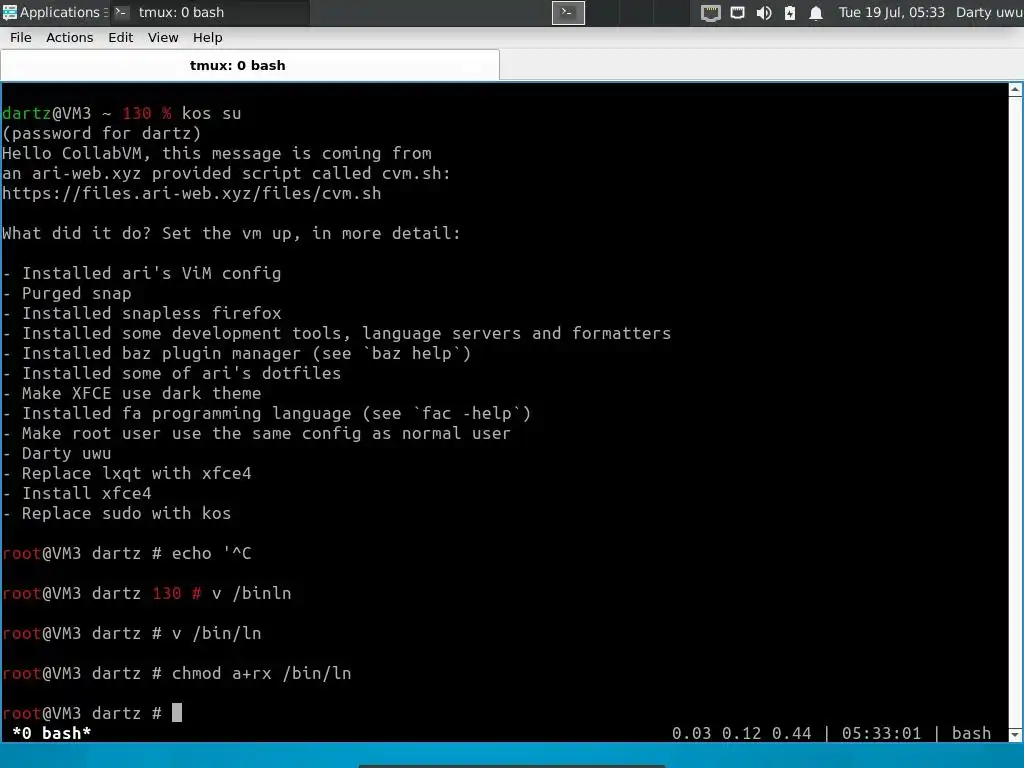Open the File menu
Screen dimensions: 1024x768
pyautogui.click(x=21, y=38)
